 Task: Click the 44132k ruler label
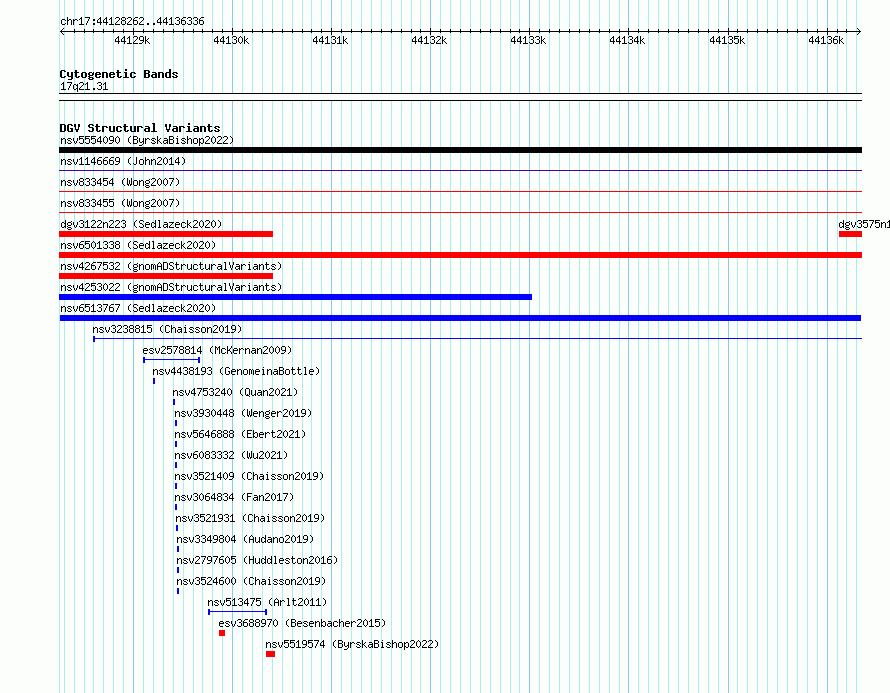(x=429, y=40)
